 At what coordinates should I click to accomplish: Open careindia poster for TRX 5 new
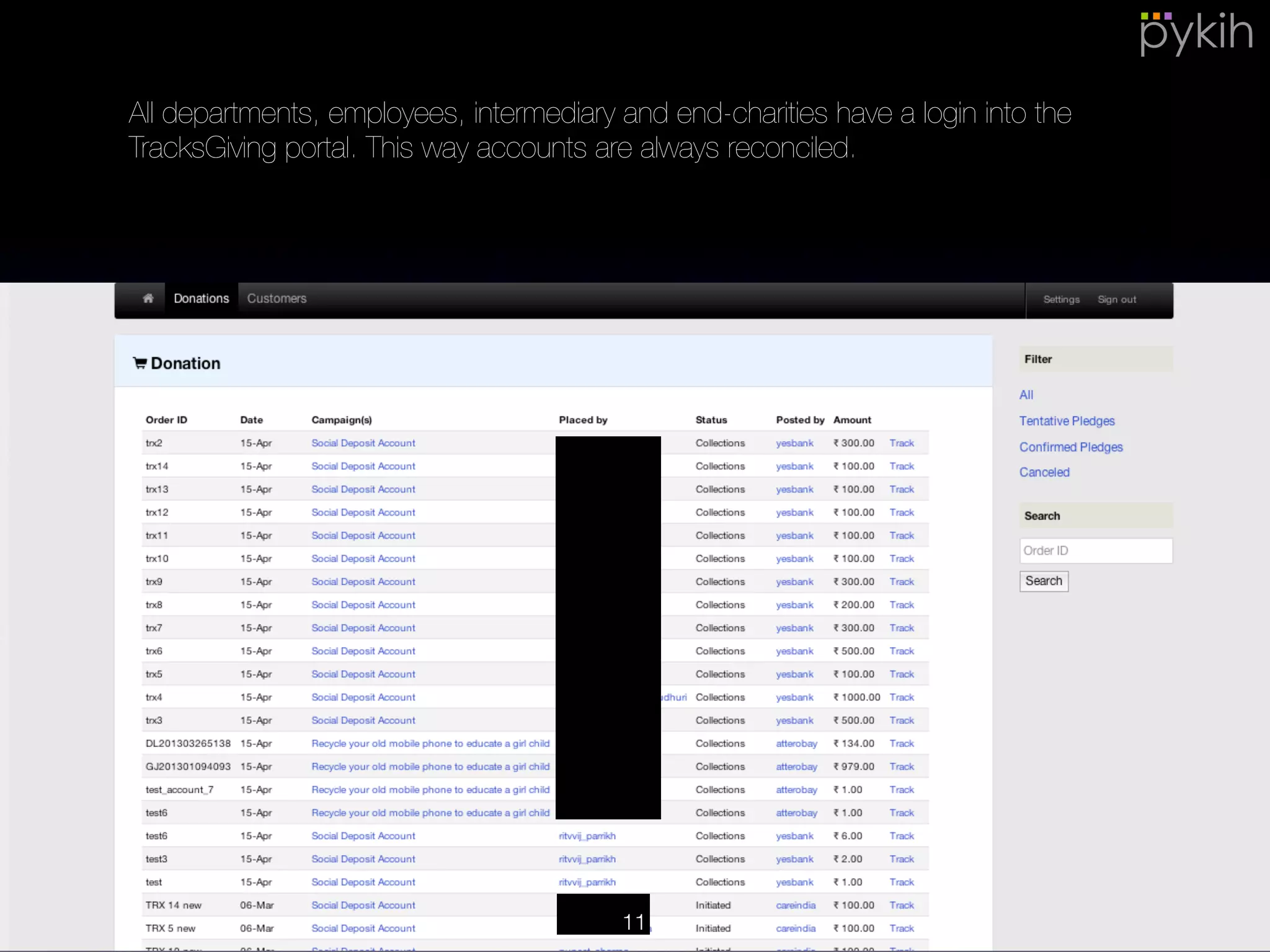click(x=796, y=928)
